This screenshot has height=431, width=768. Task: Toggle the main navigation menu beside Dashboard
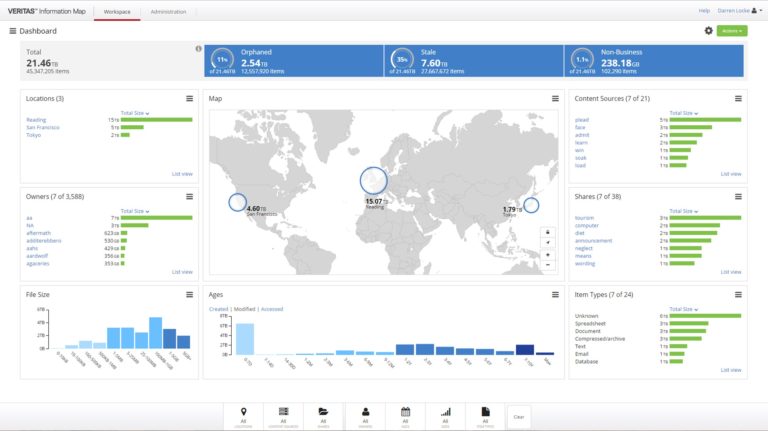tap(13, 31)
